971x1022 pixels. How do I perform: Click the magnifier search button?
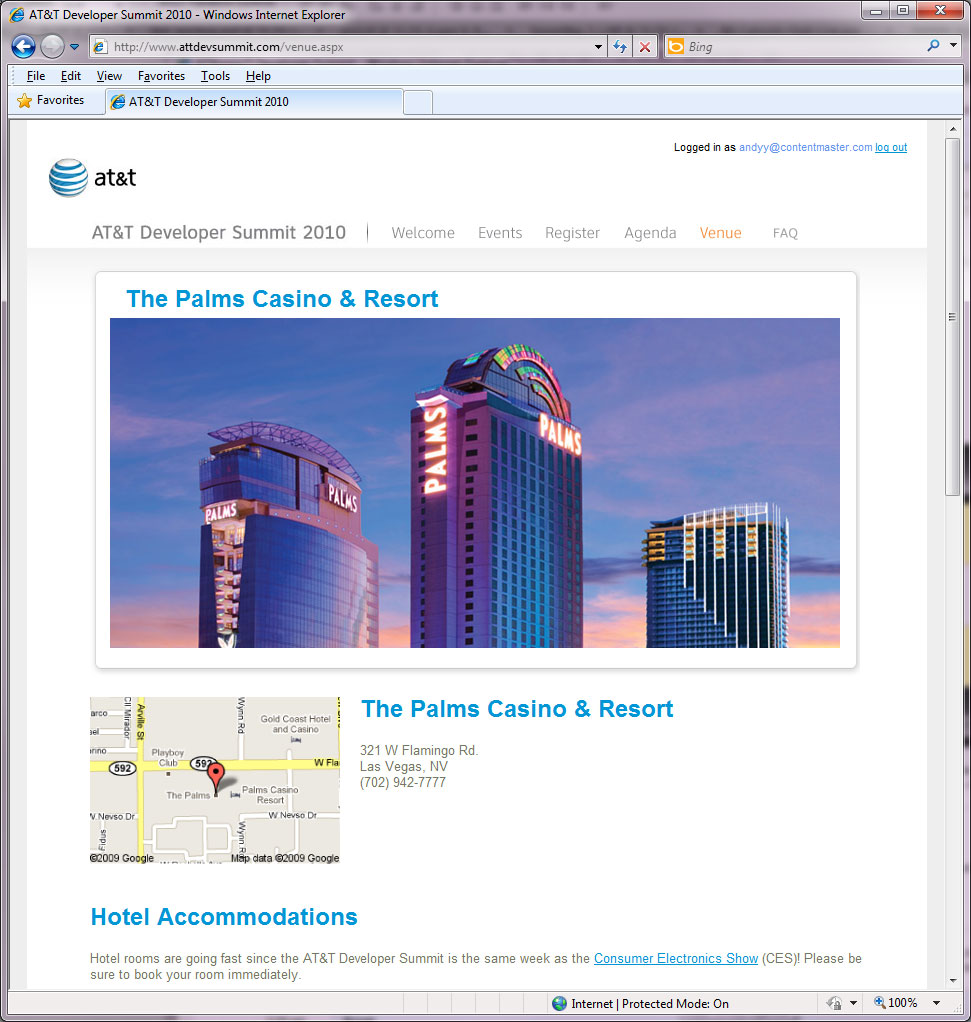933,46
